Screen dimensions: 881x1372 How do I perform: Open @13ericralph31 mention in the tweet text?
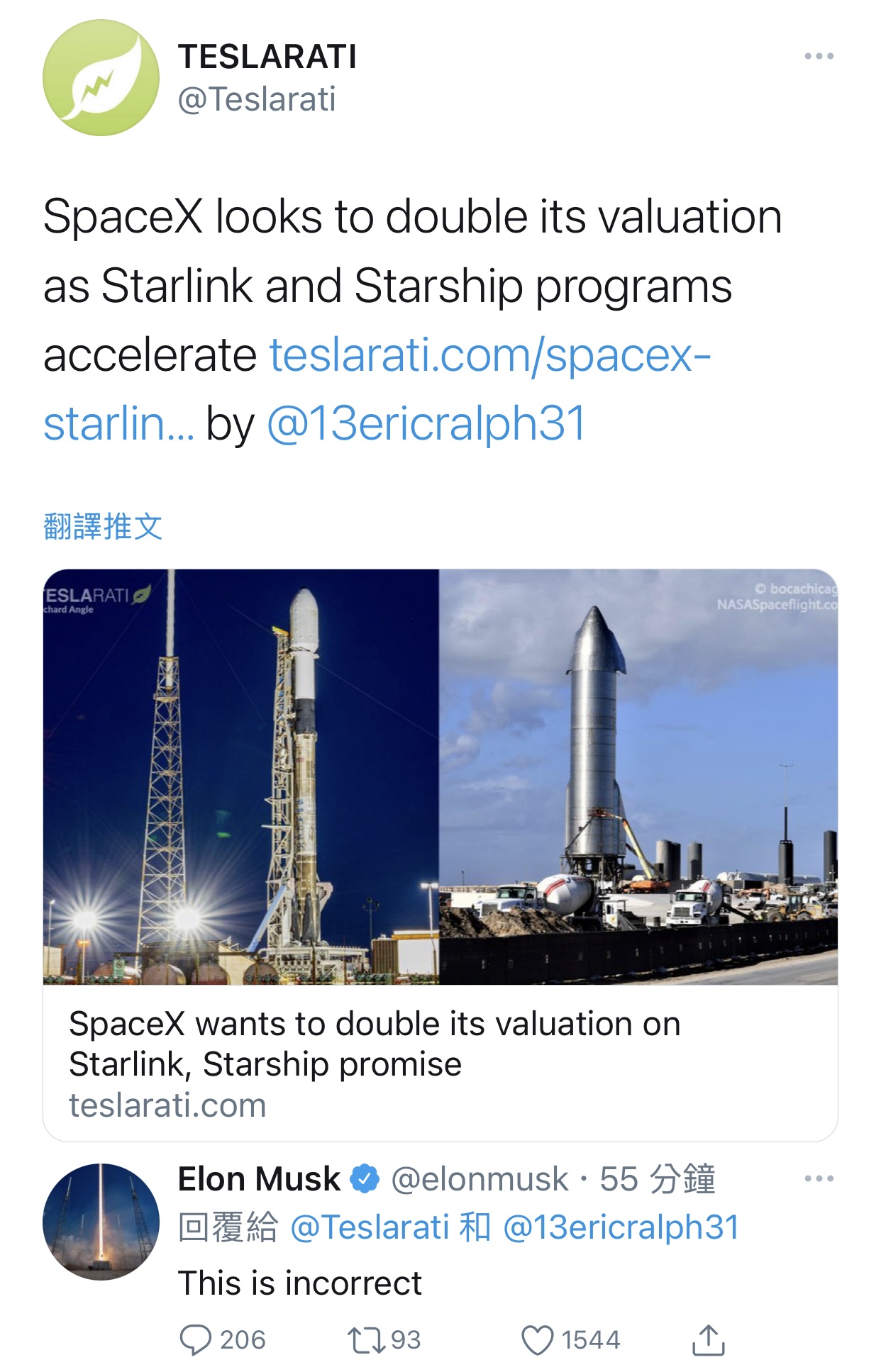426,424
